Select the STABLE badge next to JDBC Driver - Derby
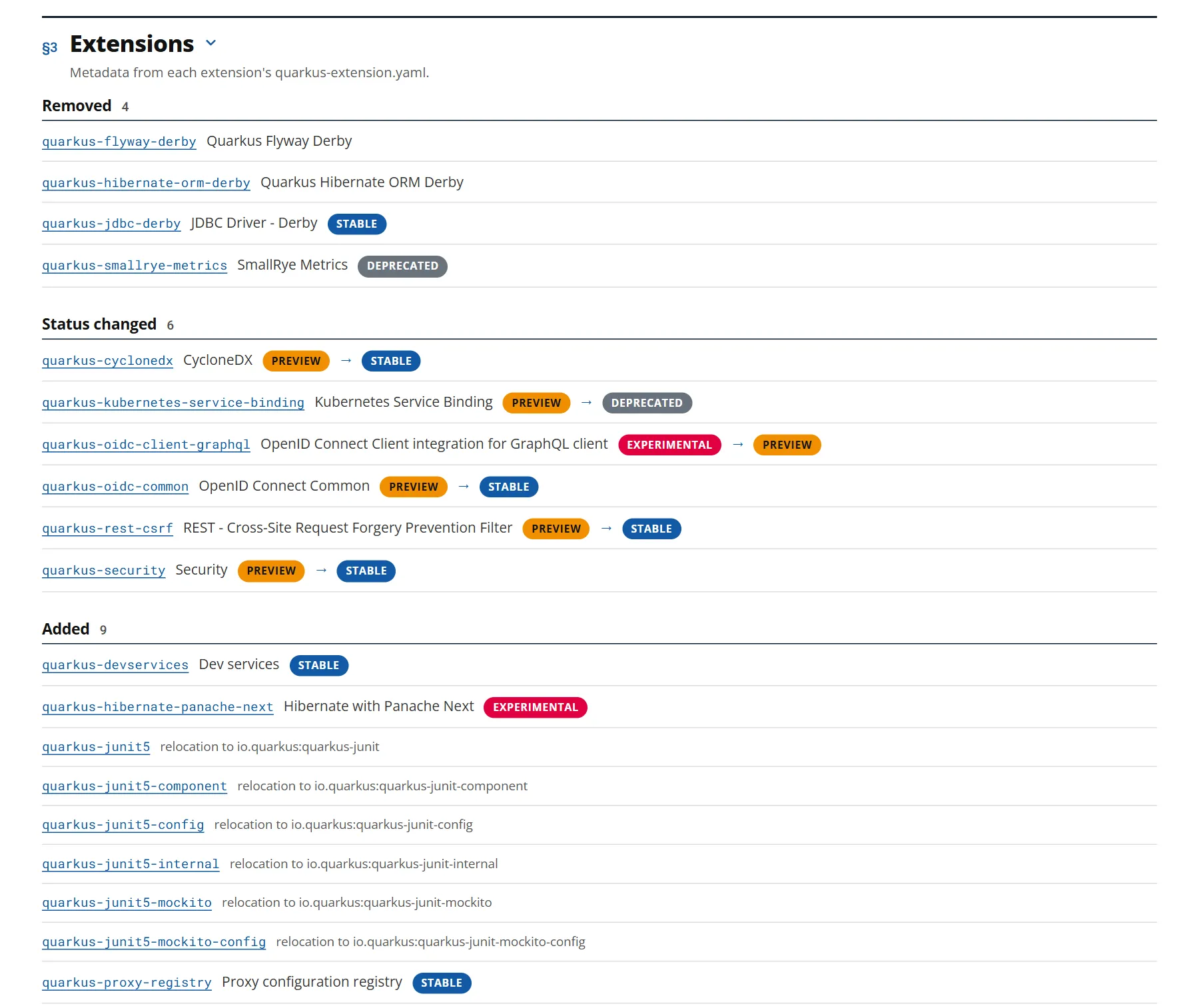Screen dimensions: 1199x1008 pos(356,224)
